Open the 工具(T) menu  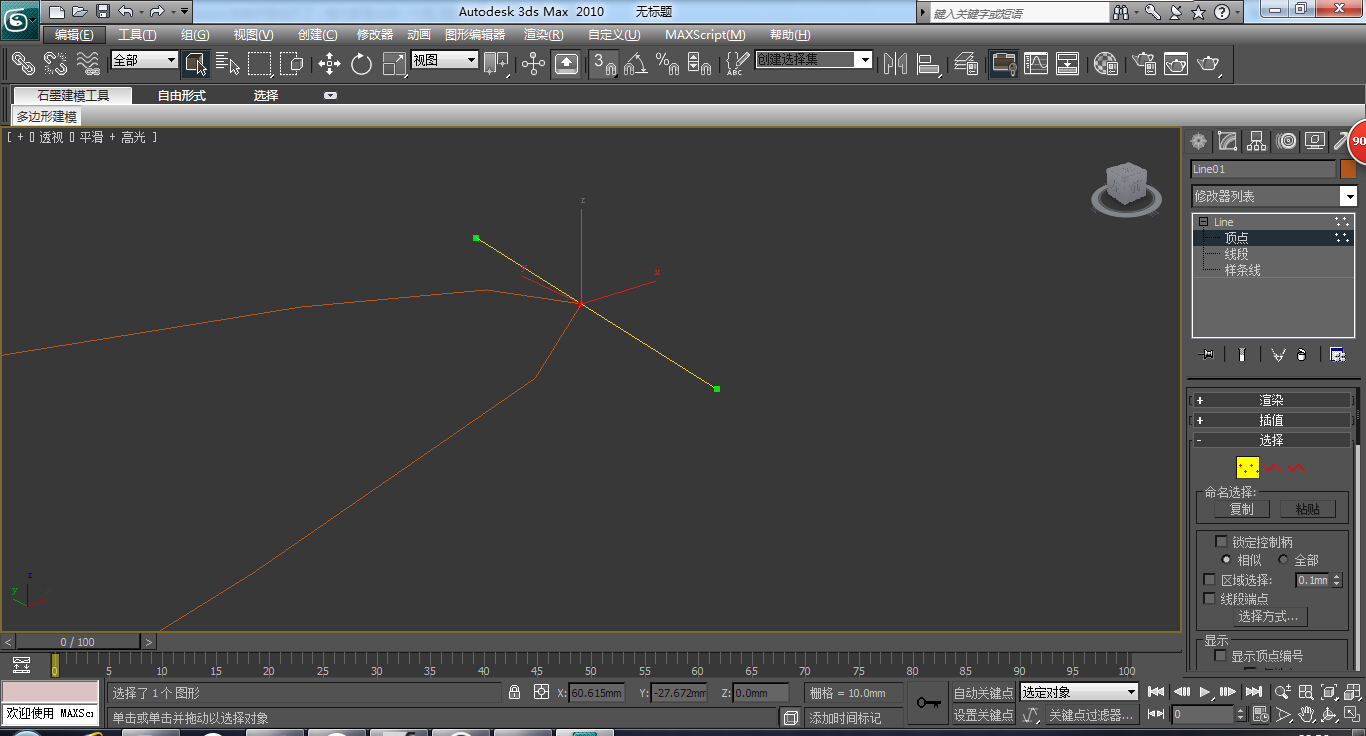point(137,35)
